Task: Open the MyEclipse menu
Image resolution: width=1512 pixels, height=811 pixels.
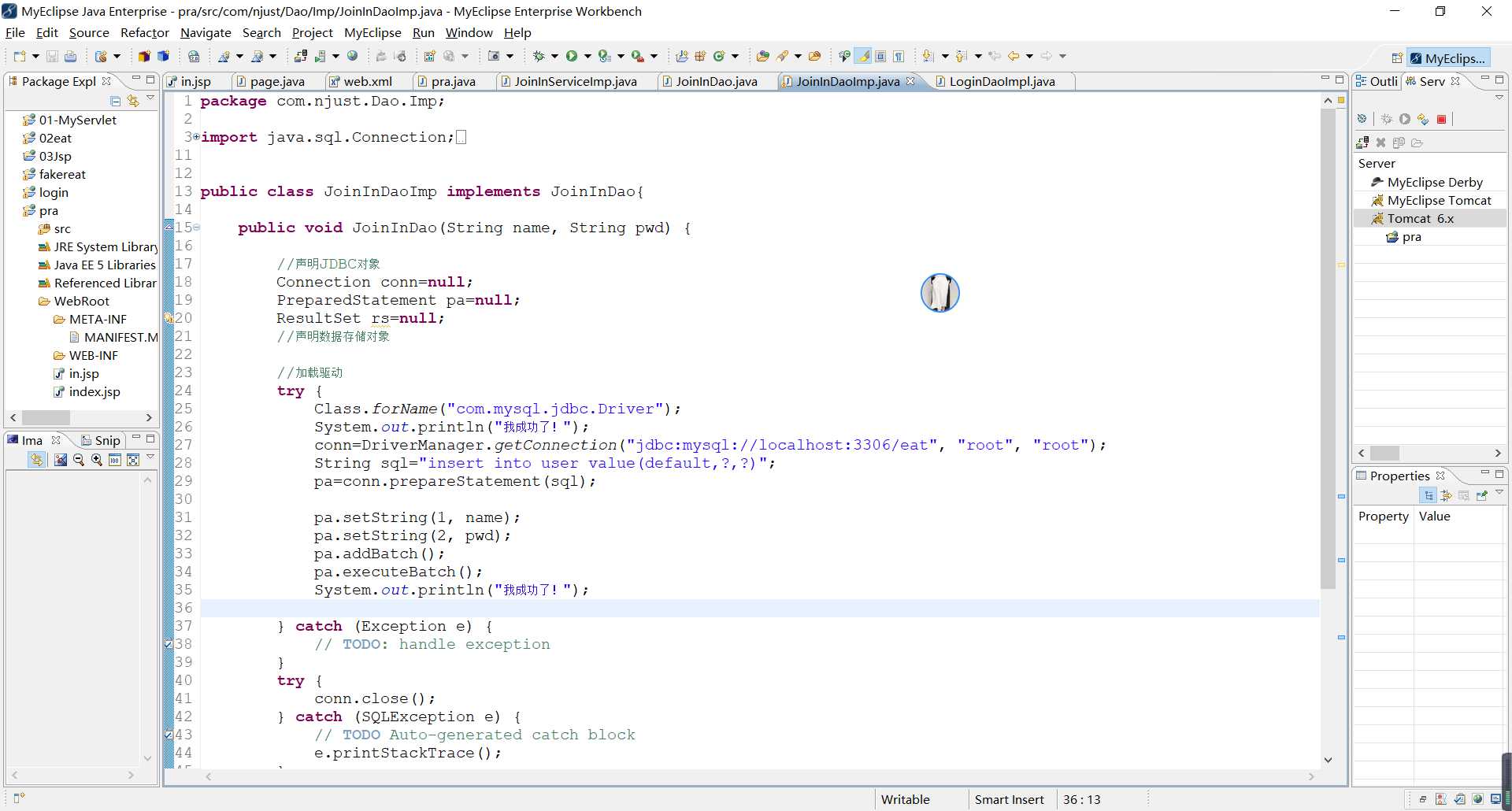Action: tap(372, 32)
